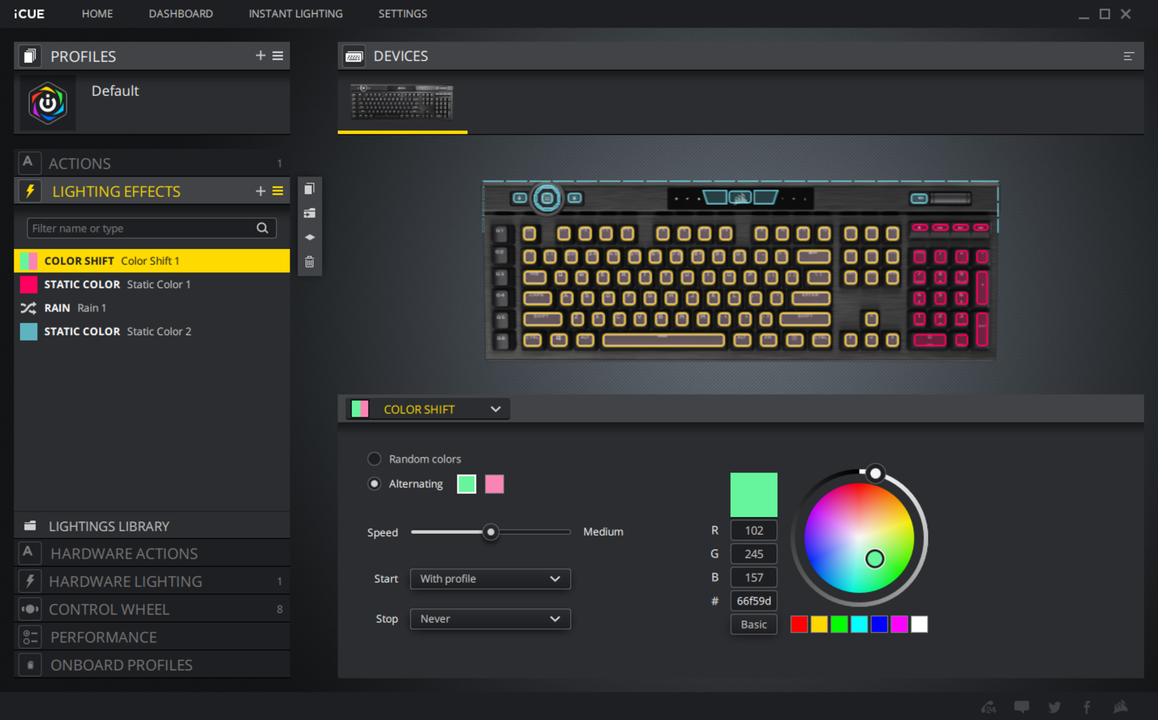Click the Facebook icon in footer
1158x720 pixels.
[x=1087, y=707]
